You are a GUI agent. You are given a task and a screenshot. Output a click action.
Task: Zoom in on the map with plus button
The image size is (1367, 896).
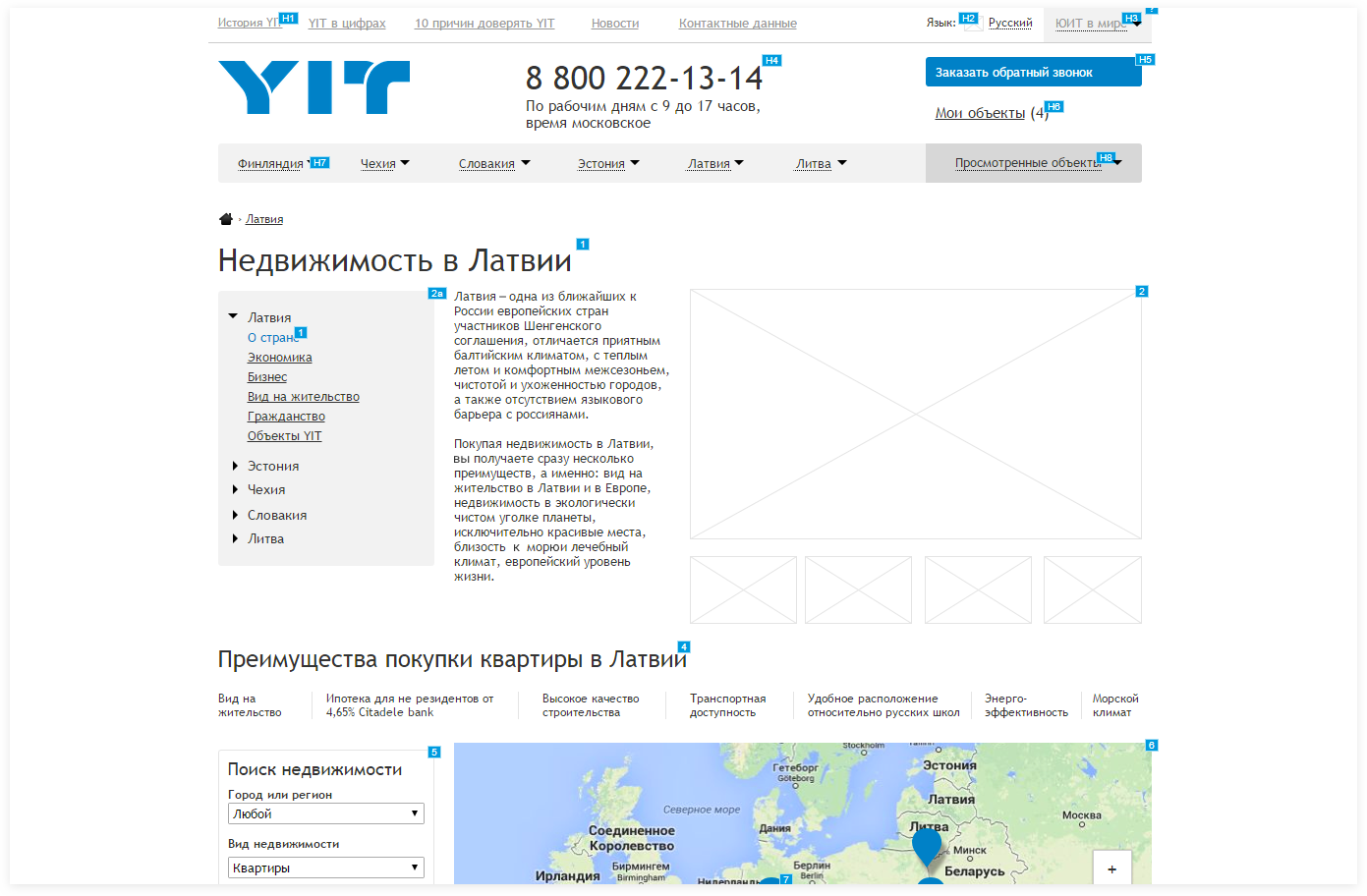[x=1111, y=868]
